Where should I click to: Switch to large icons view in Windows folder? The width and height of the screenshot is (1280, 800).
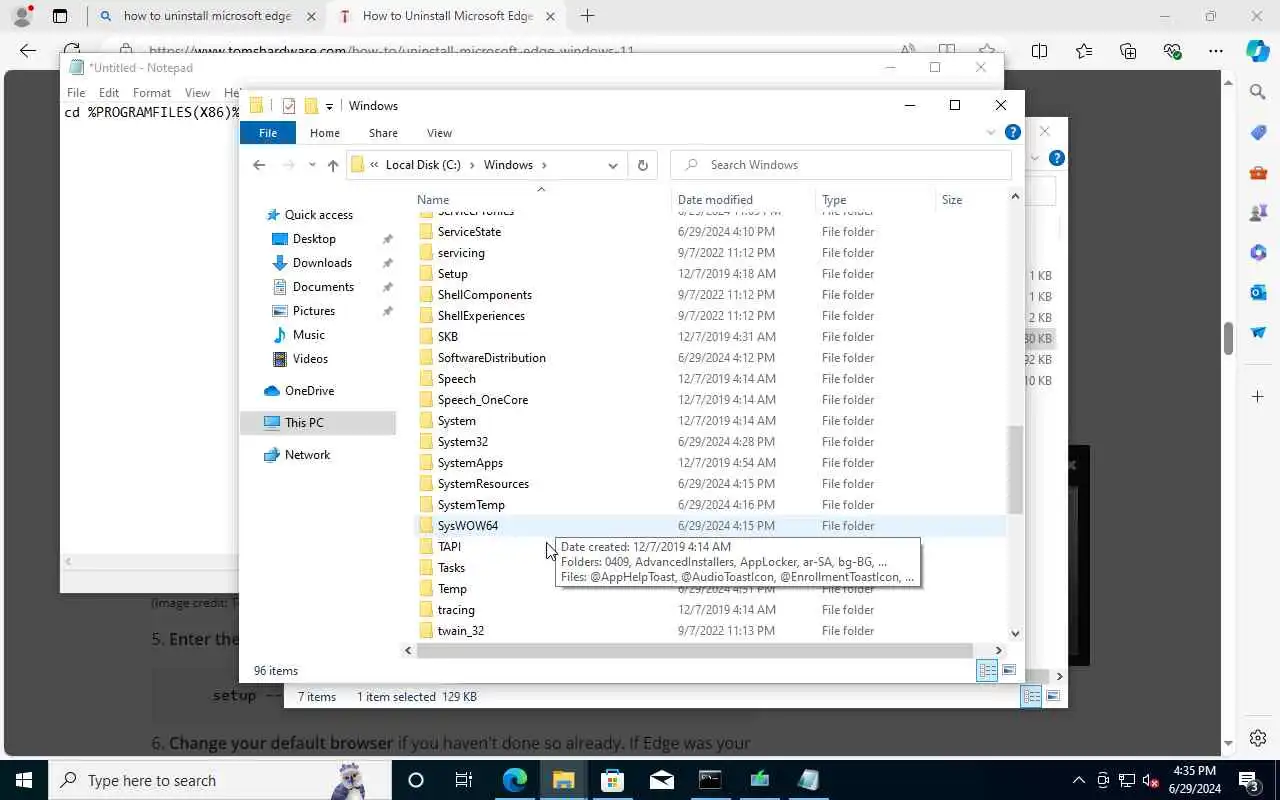[x=1009, y=671]
